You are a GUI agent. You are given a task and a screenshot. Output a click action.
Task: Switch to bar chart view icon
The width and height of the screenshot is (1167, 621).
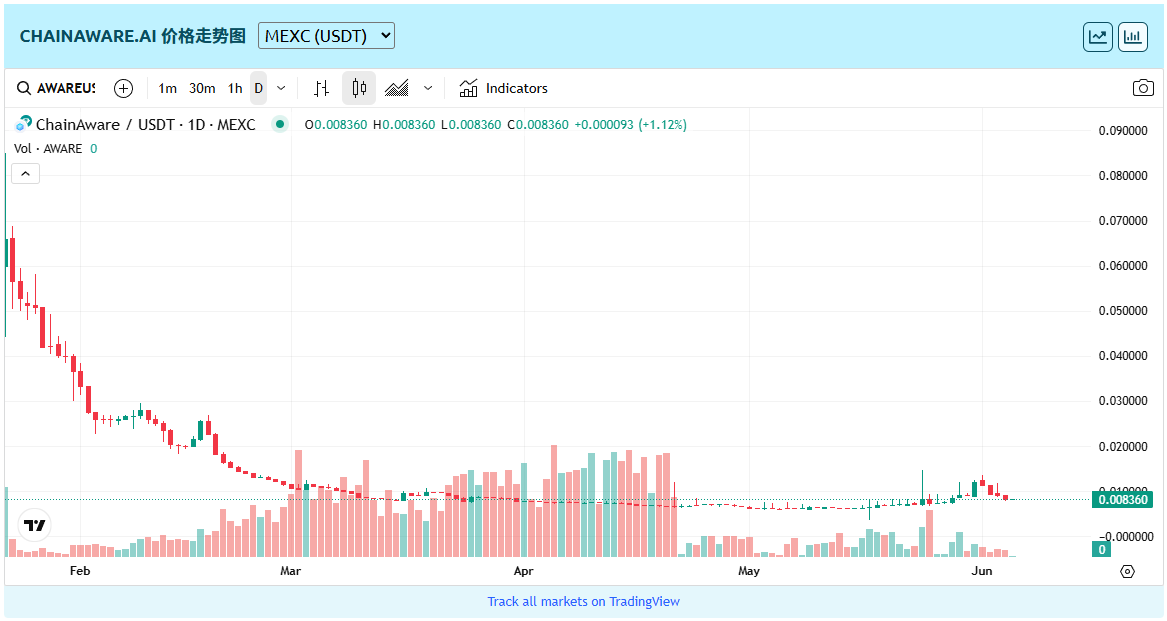1133,36
